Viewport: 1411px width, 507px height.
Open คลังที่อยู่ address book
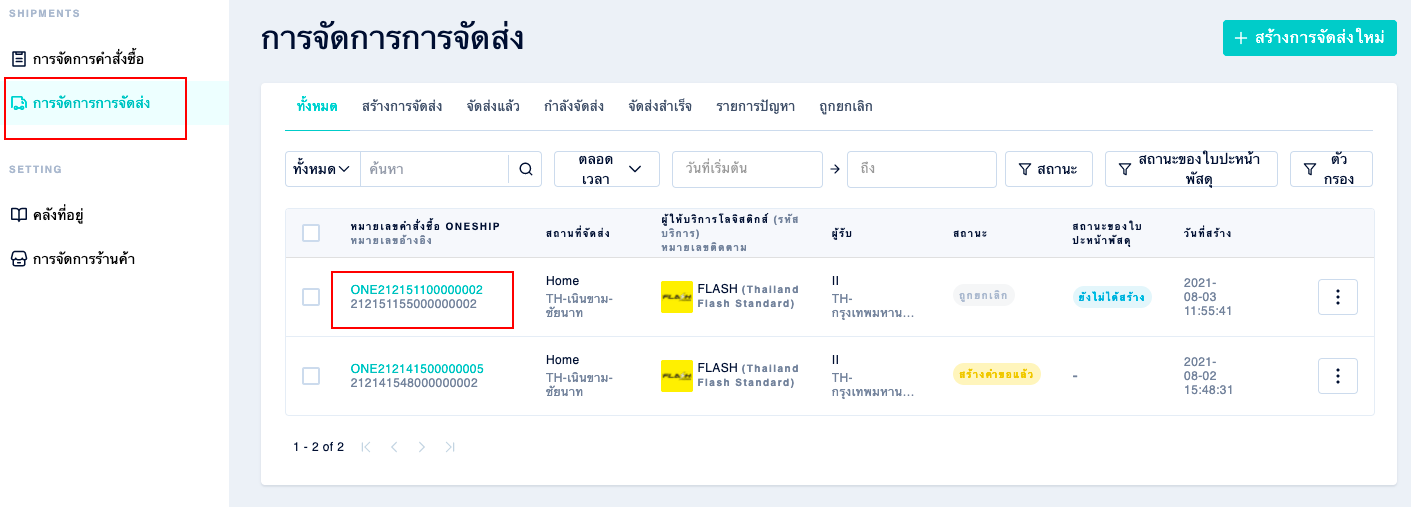click(59, 215)
